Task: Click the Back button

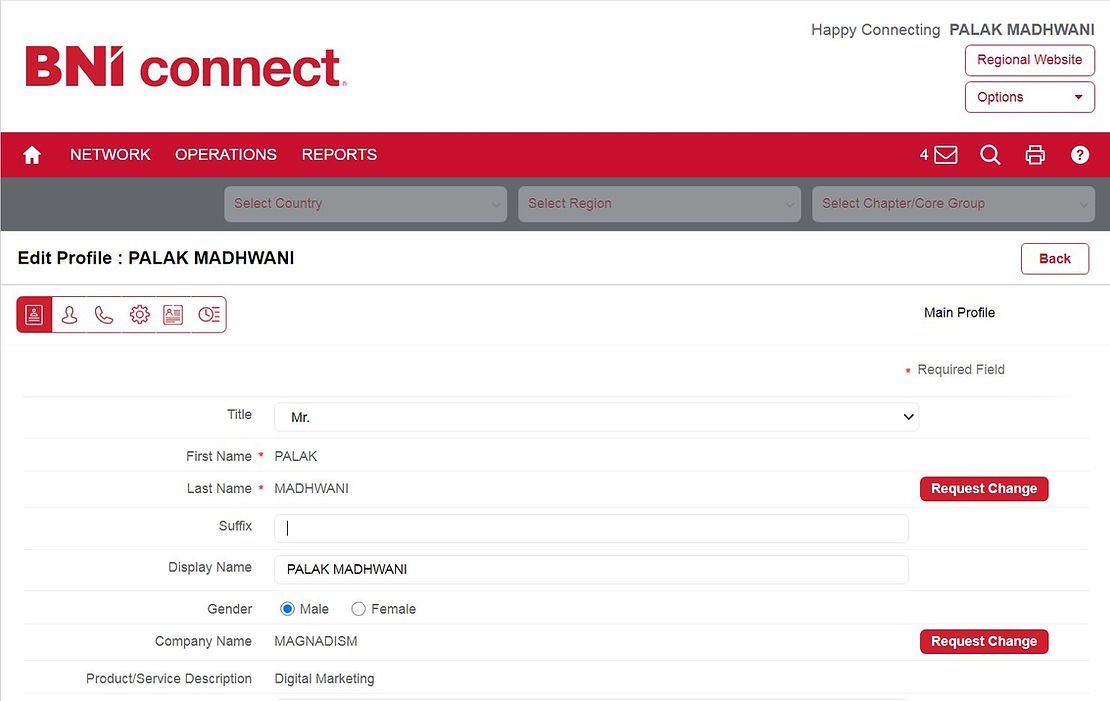Action: pyautogui.click(x=1054, y=259)
